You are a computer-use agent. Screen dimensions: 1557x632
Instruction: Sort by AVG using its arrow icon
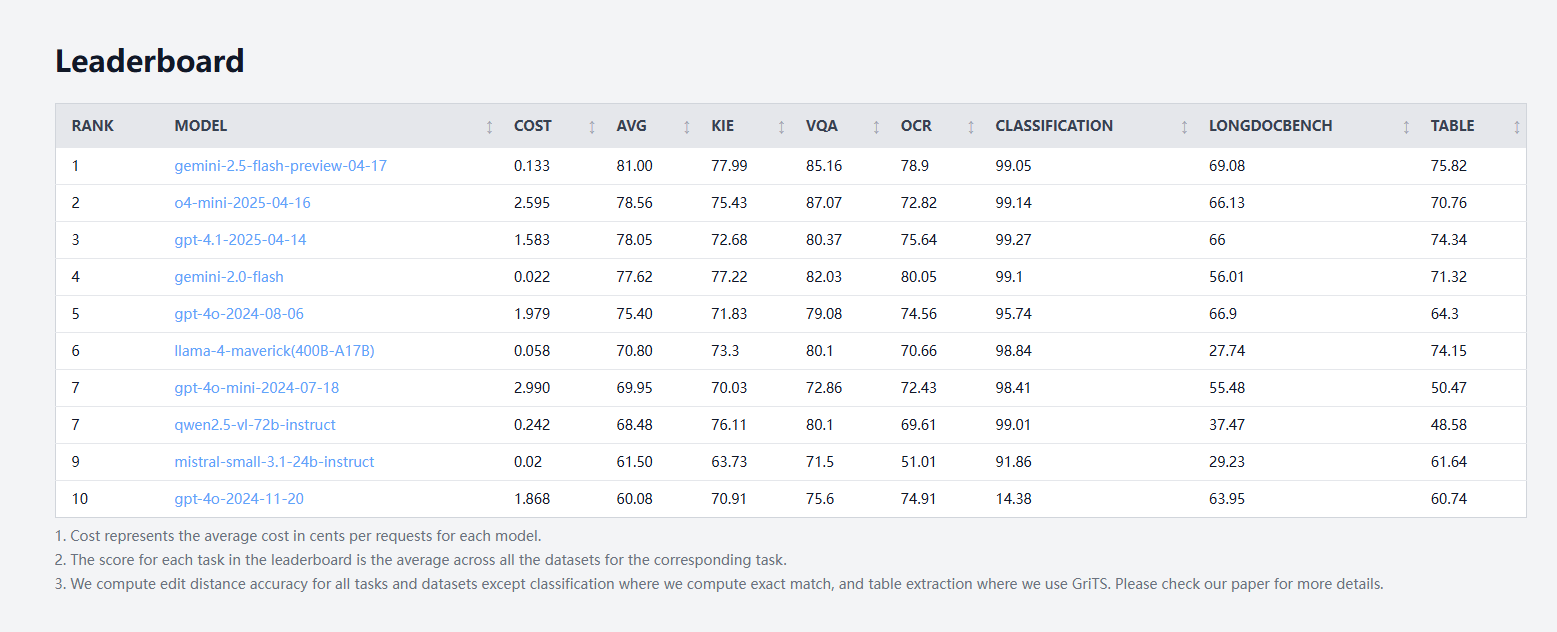pyautogui.click(x=686, y=127)
